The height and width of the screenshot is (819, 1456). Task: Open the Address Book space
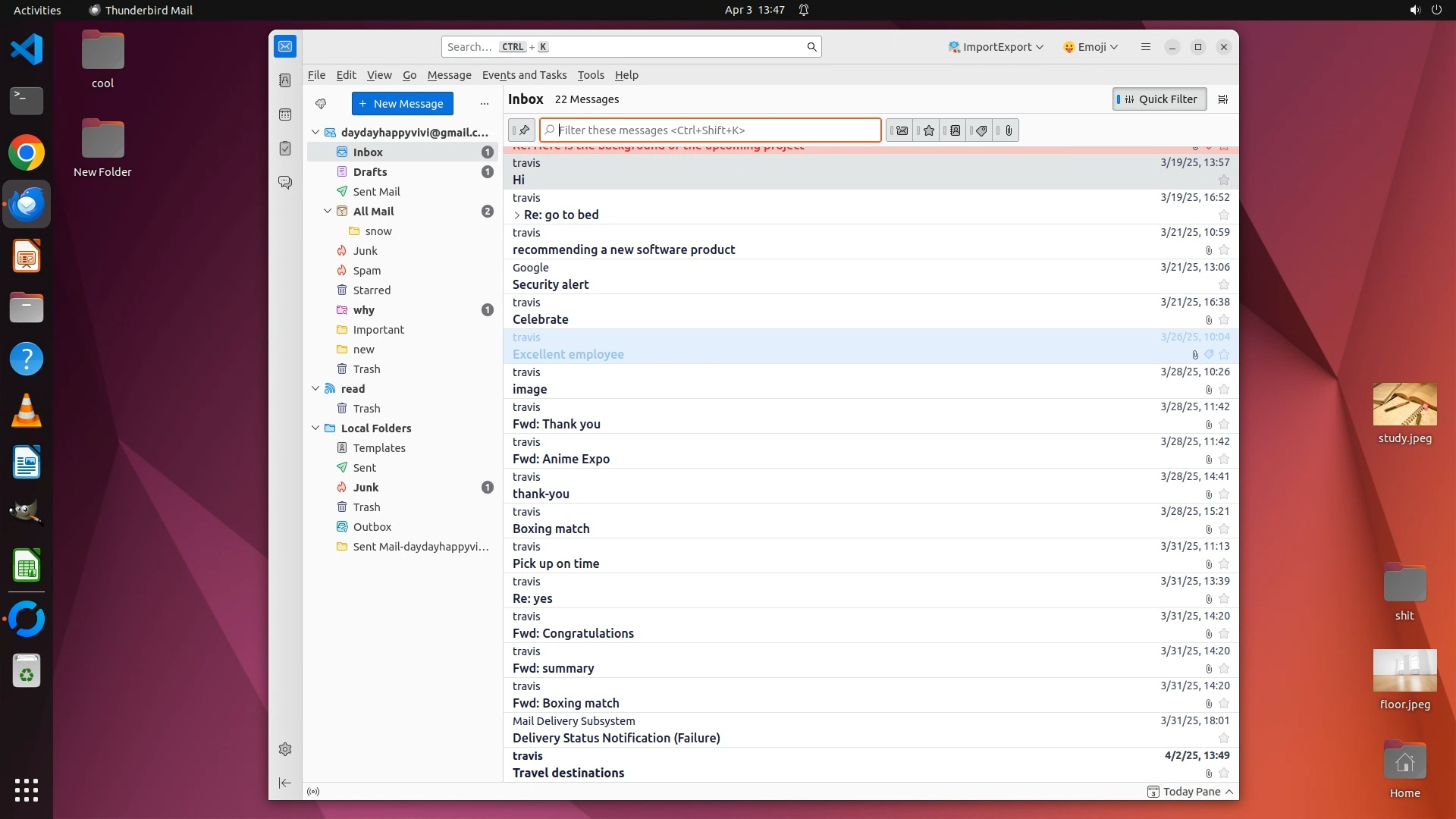(x=285, y=80)
